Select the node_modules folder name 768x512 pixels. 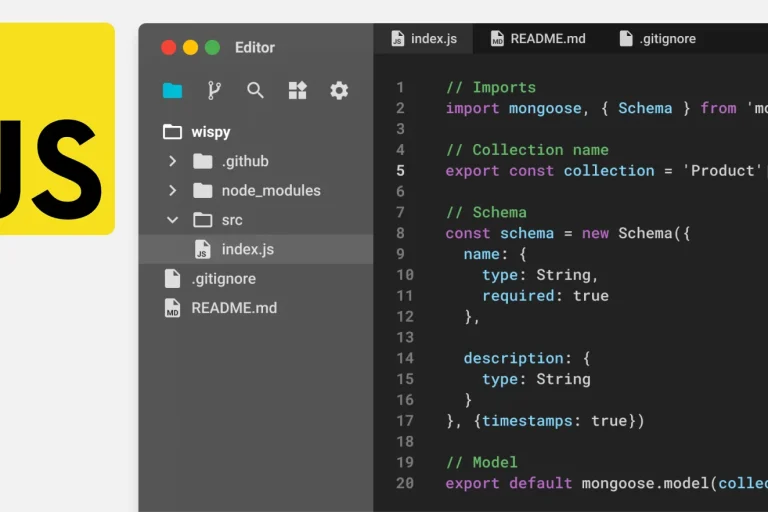(x=271, y=191)
